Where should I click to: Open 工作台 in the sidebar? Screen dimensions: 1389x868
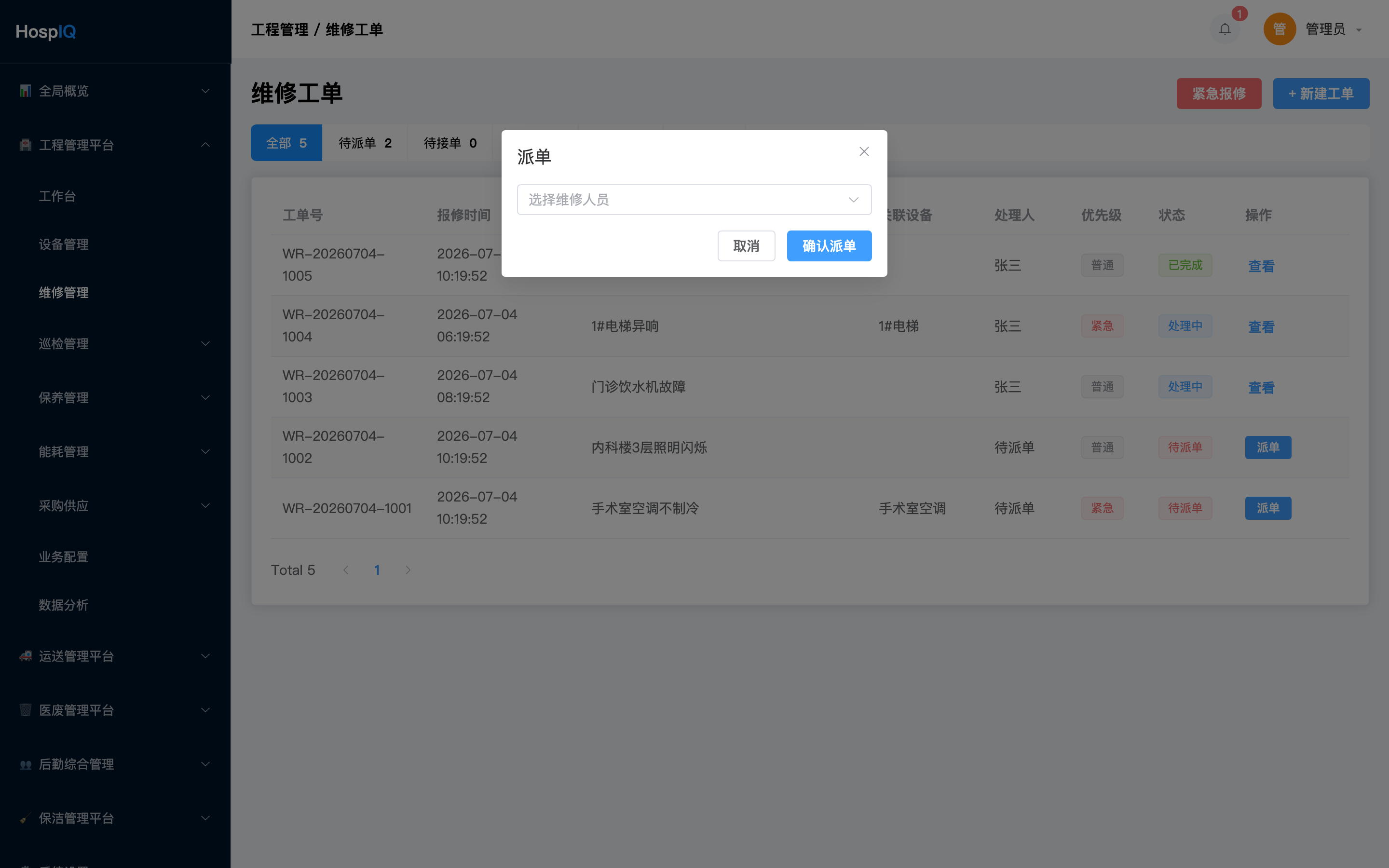(57, 196)
